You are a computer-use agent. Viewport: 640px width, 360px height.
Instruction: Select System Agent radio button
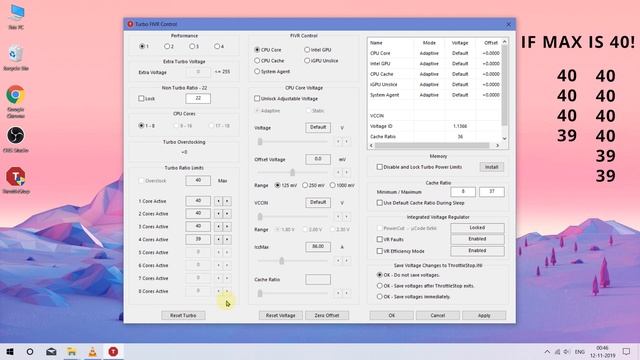click(257, 71)
